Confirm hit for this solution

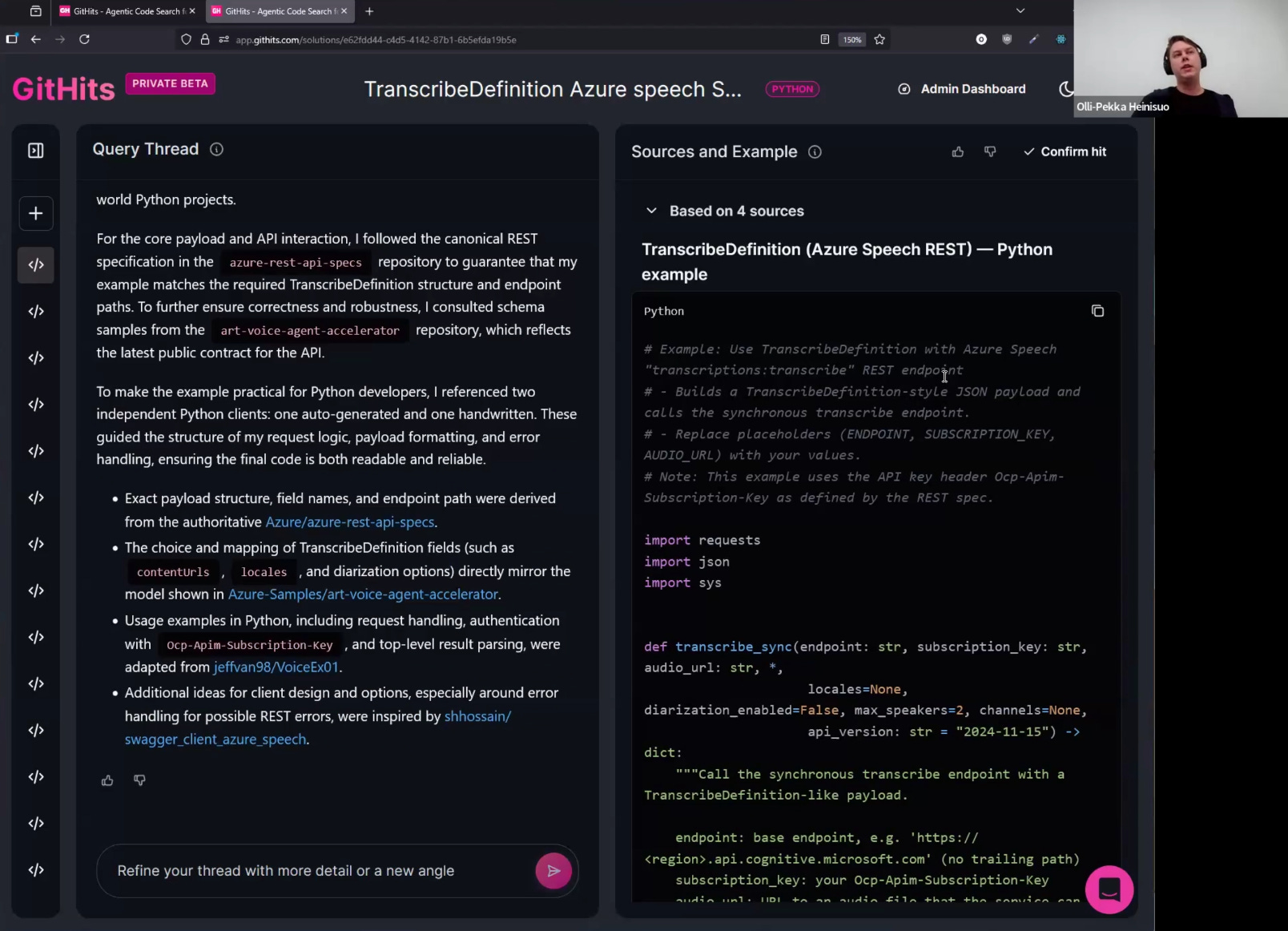(x=1065, y=151)
